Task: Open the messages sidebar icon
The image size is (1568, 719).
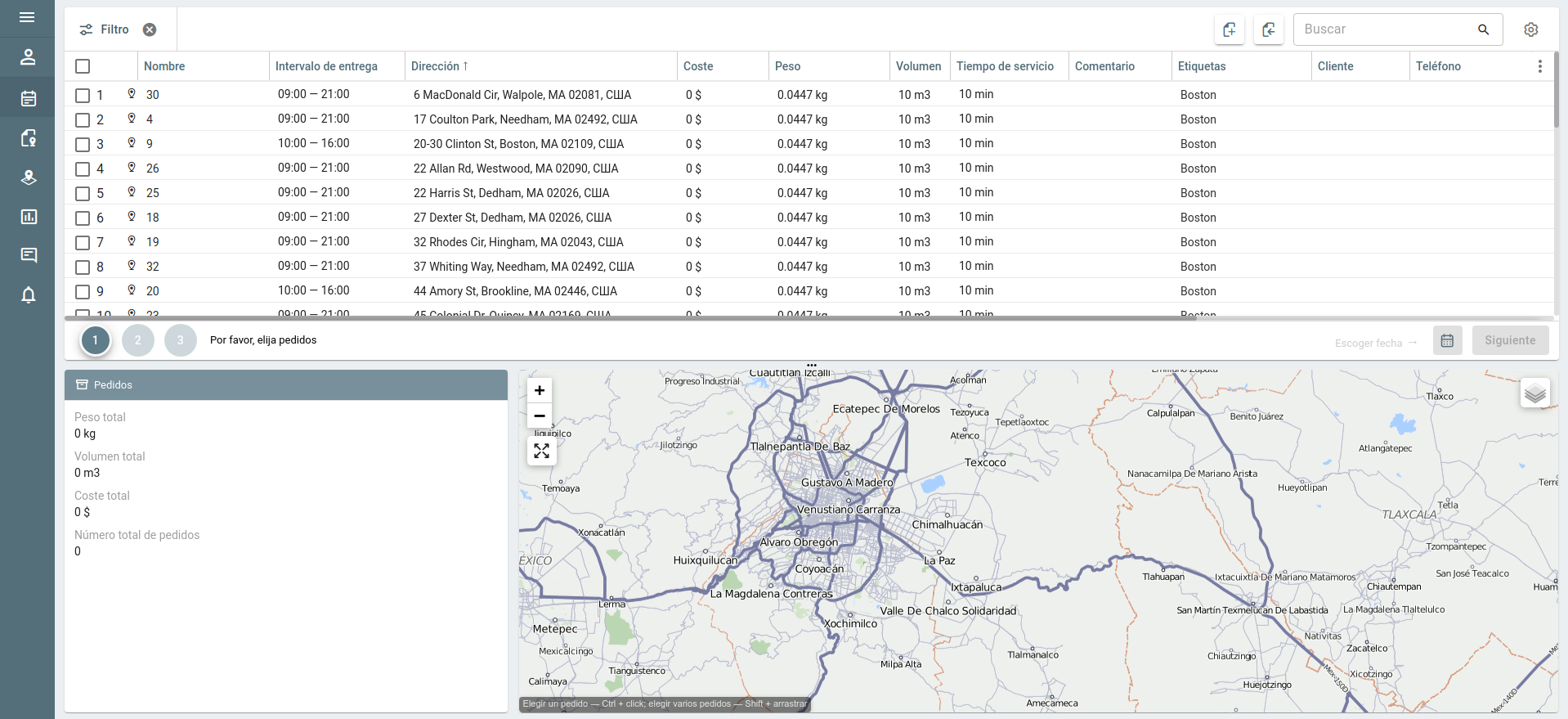Action: click(x=28, y=255)
